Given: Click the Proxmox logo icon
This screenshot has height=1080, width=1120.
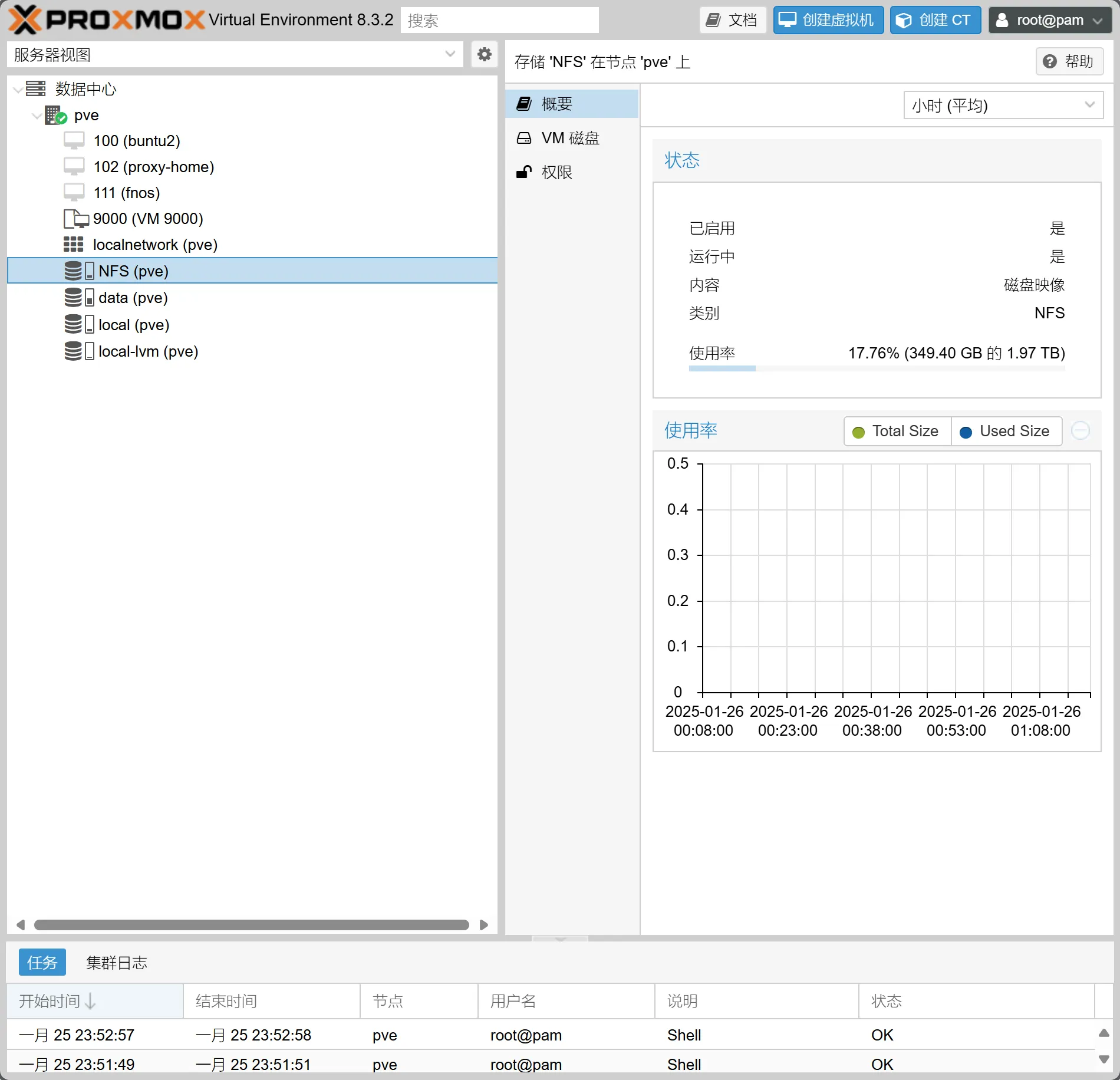Looking at the screenshot, I should click(25, 19).
